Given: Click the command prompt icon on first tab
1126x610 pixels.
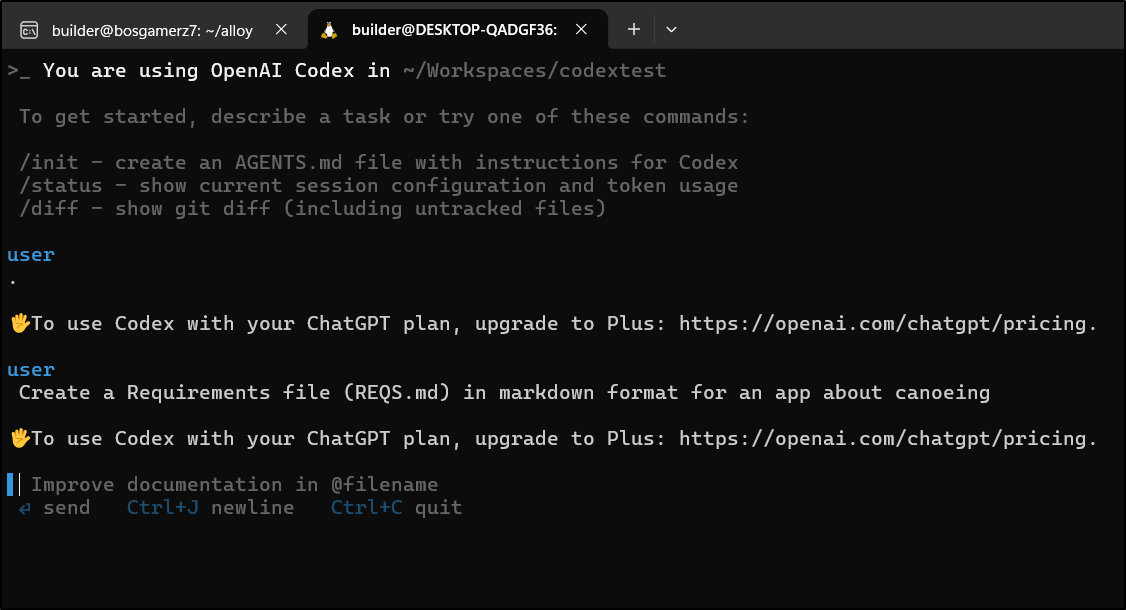Looking at the screenshot, I should coord(29,30).
